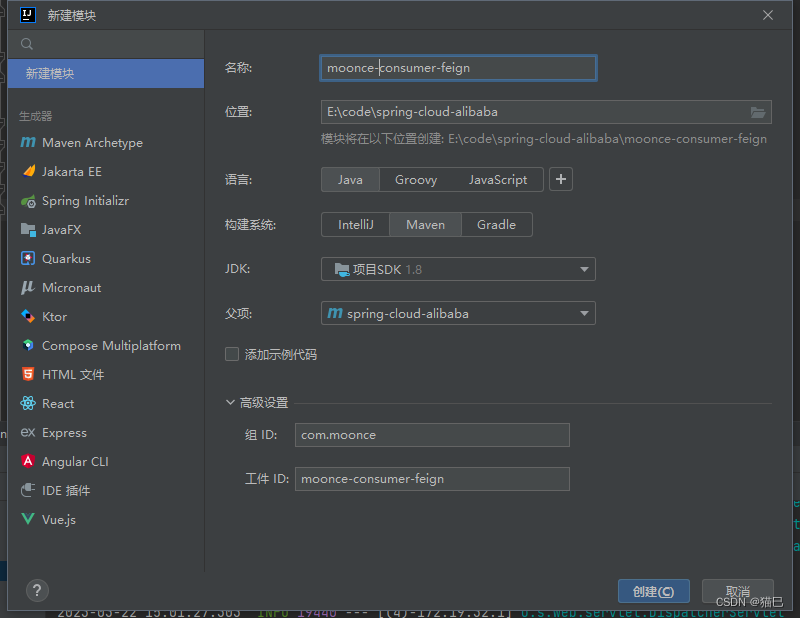Select Jakarta EE generator label

[71, 172]
